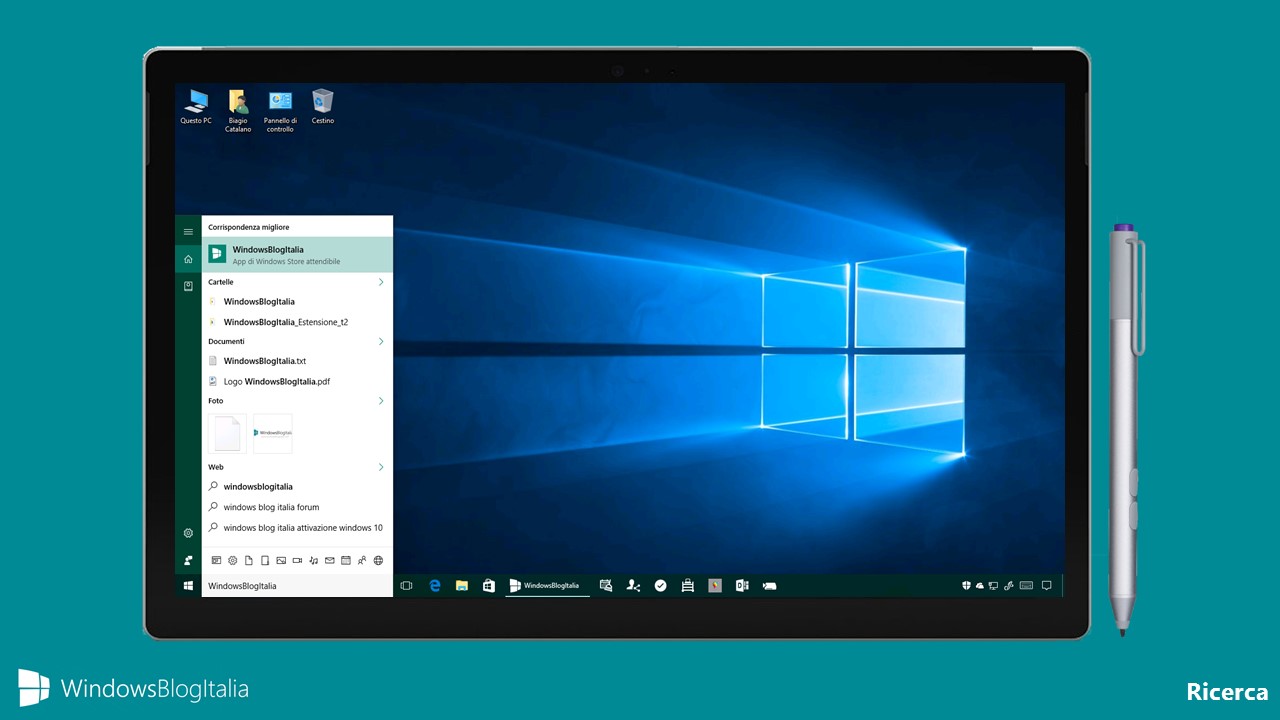Filter search results by web globe
Viewport: 1280px width, 720px height.
[x=378, y=560]
